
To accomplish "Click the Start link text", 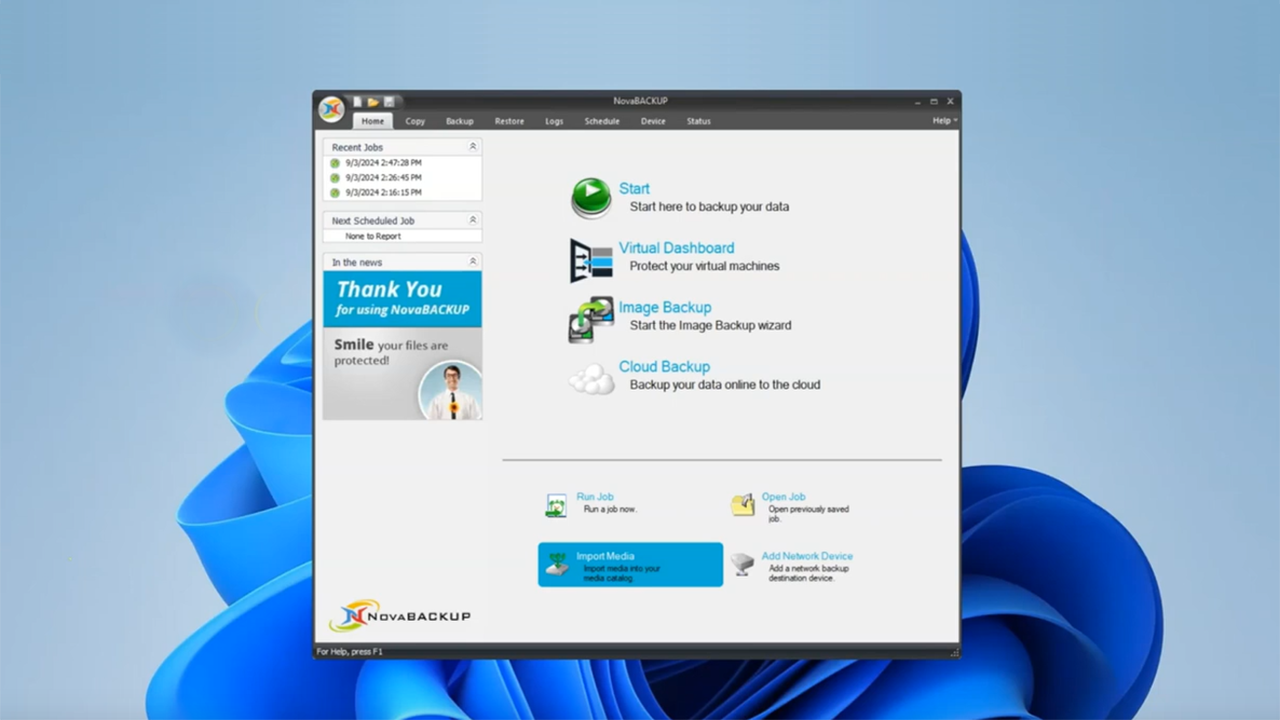I will [634, 189].
